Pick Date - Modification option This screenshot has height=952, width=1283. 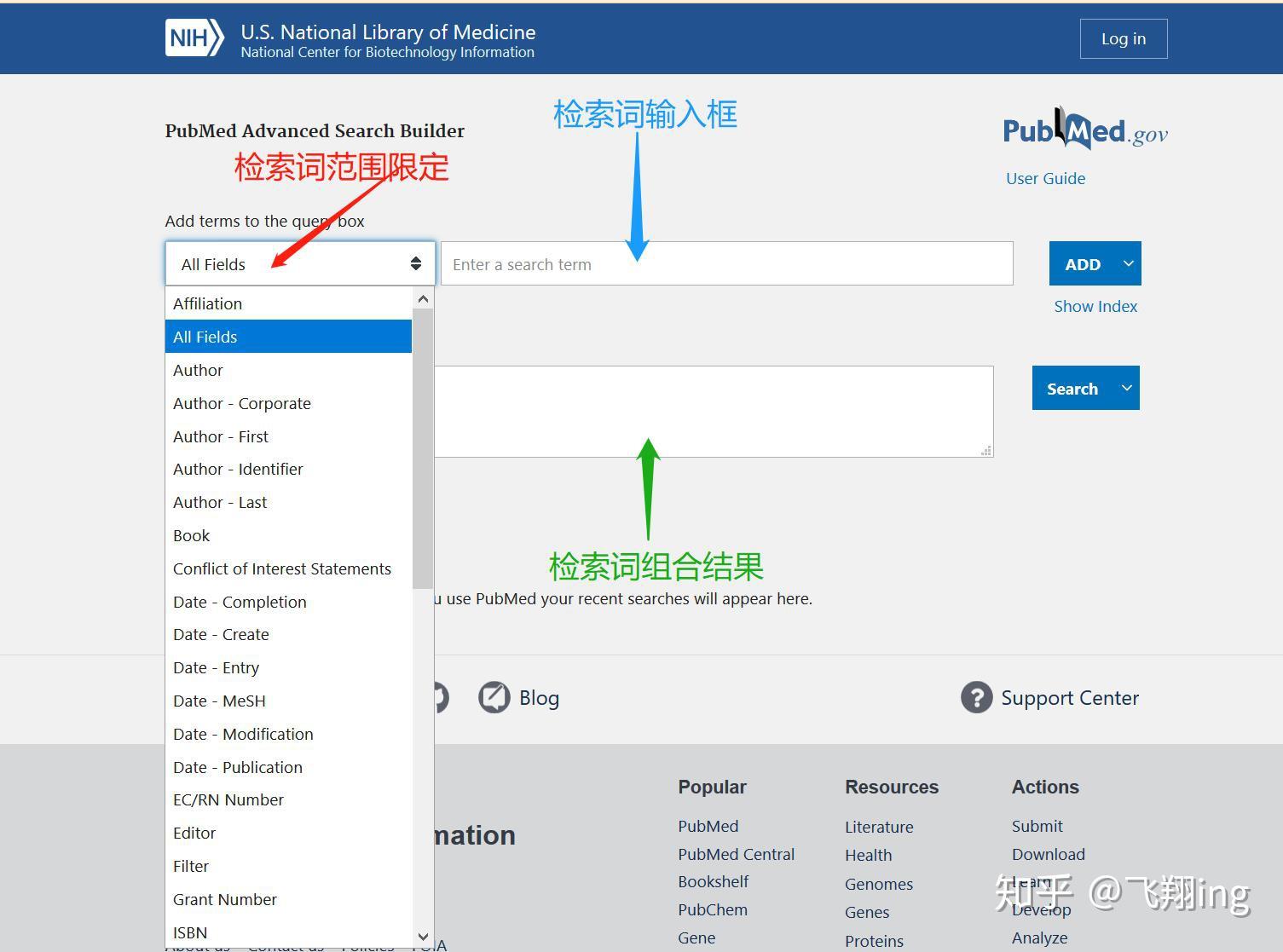pyautogui.click(x=288, y=734)
